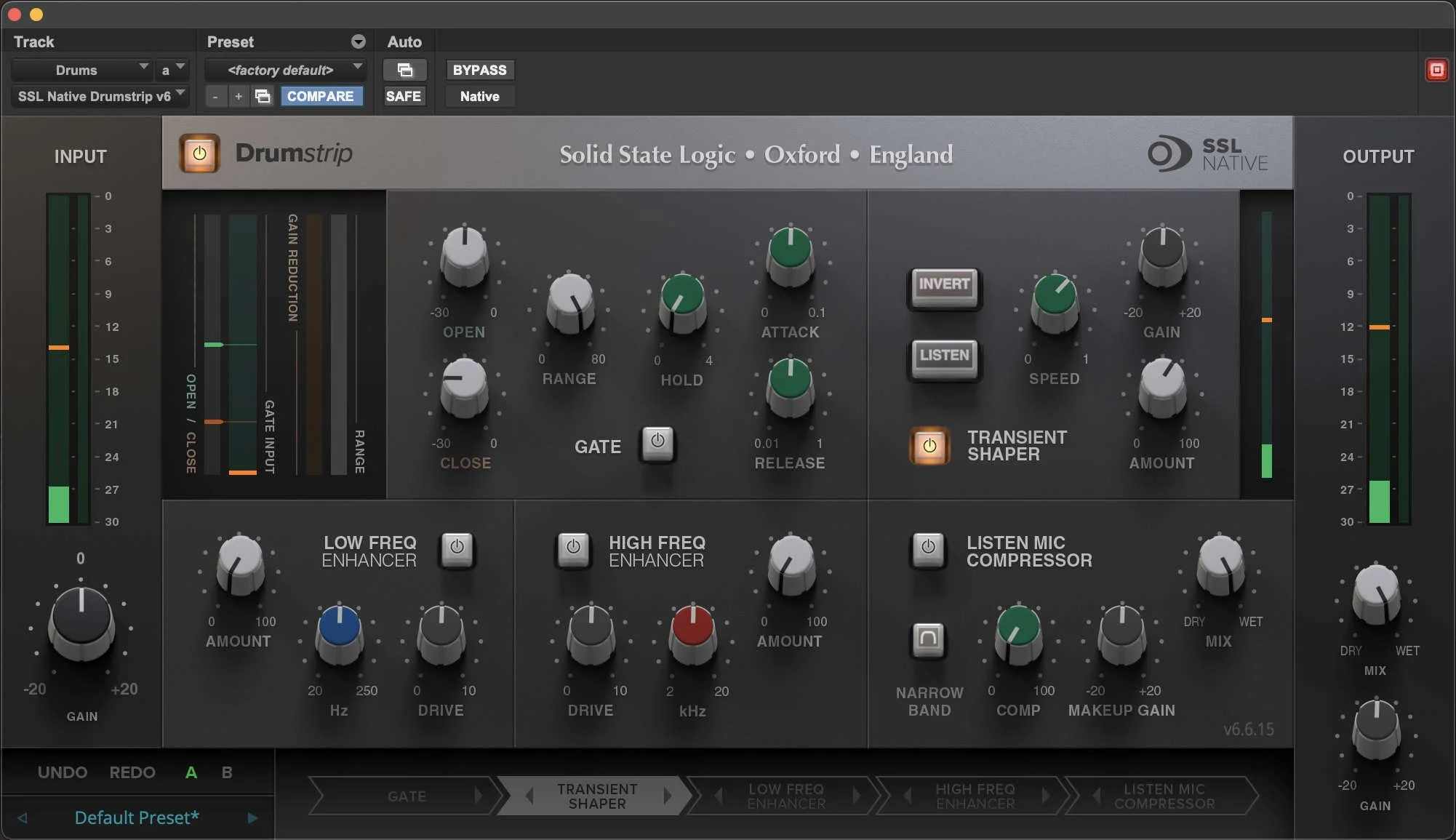The height and width of the screenshot is (840, 1456).
Task: Click the automation window icon under Auto
Action: [405, 70]
